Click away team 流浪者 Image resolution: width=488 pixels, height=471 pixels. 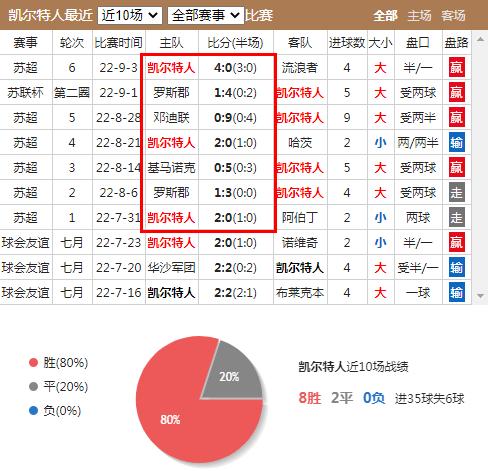(300, 68)
